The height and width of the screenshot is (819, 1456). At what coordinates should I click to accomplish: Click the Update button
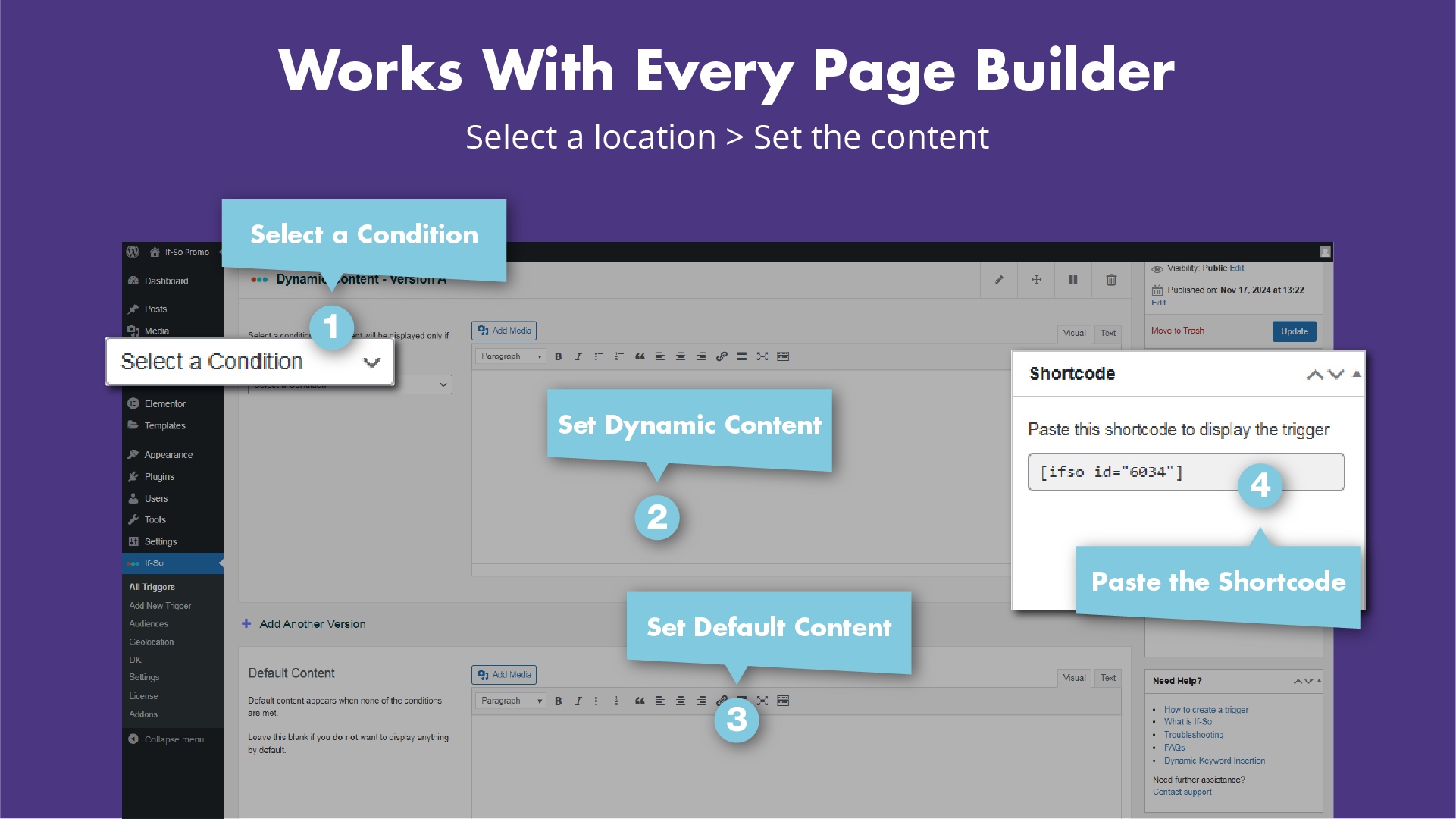click(1294, 331)
